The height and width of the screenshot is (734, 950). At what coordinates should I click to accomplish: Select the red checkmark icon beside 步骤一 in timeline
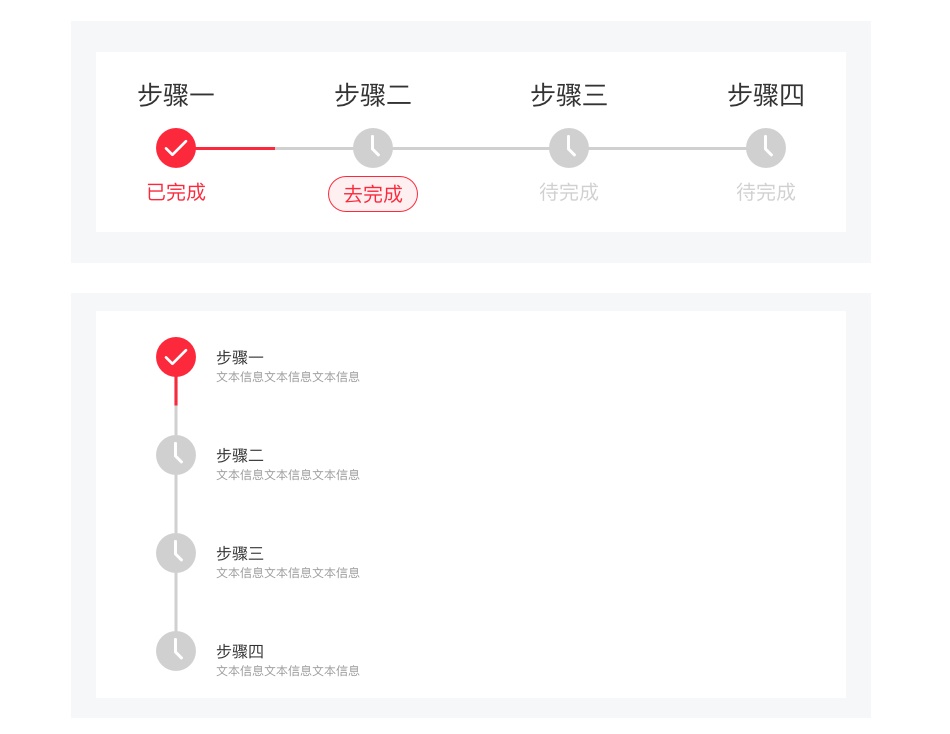coord(176,355)
